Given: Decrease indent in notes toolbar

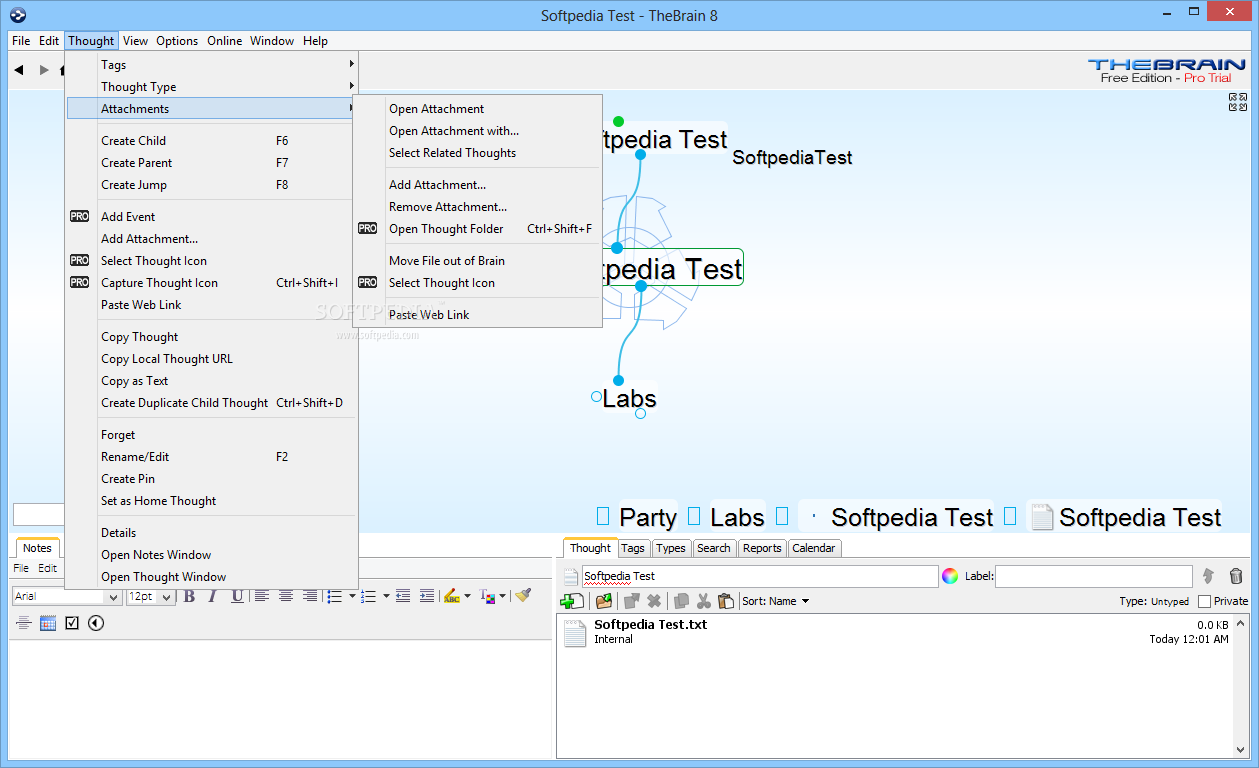Looking at the screenshot, I should tap(403, 596).
